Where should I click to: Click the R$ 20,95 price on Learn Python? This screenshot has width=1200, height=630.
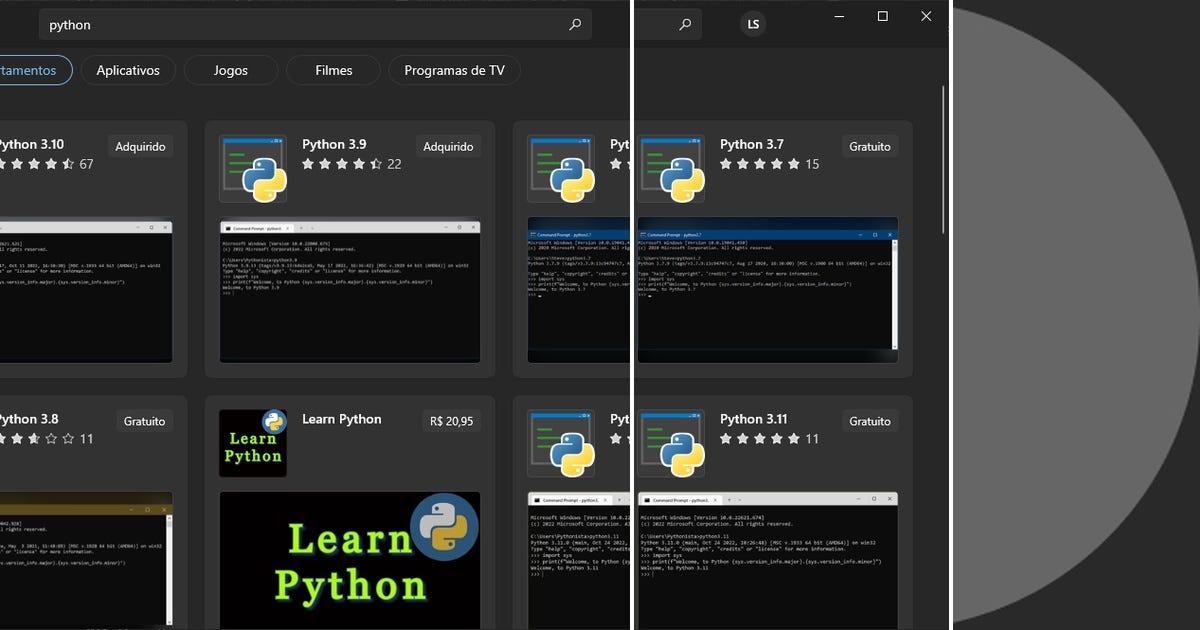click(x=451, y=420)
